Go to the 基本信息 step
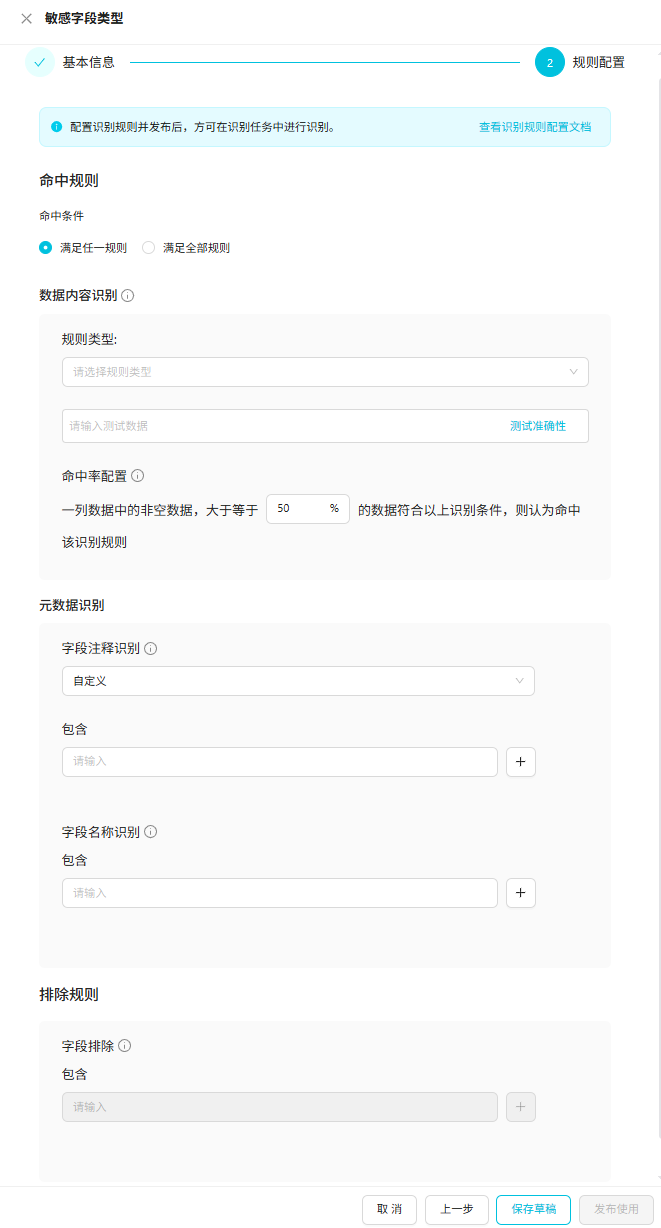 [88, 62]
